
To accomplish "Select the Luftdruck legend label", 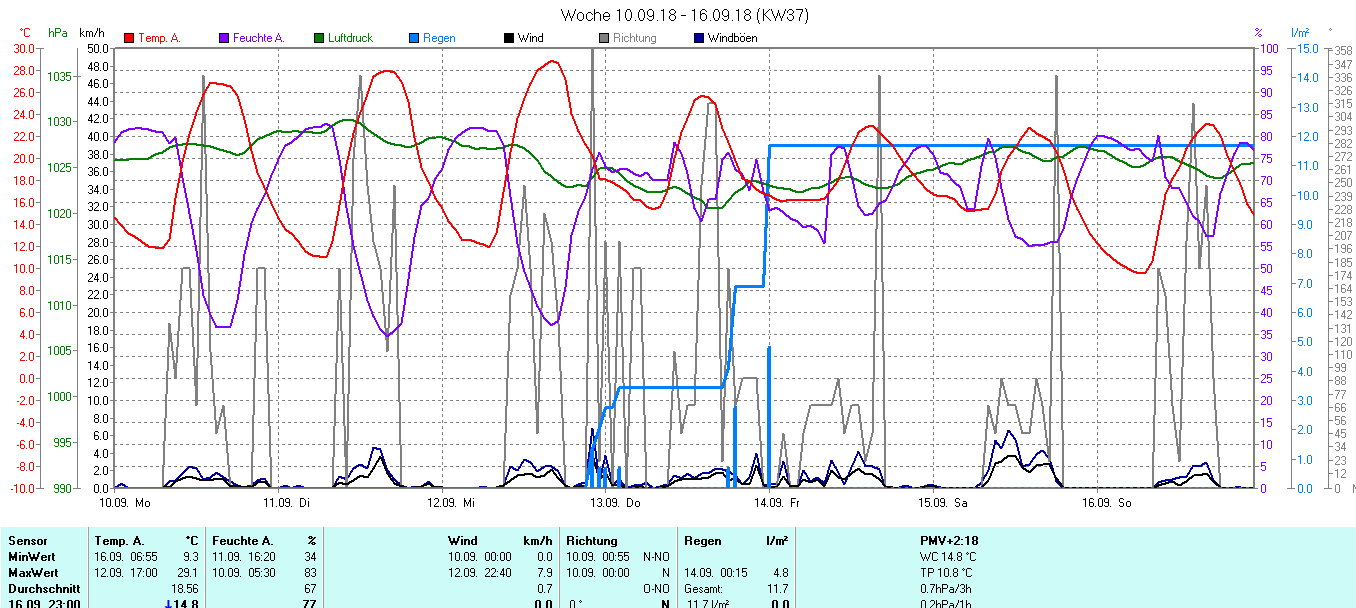I will [x=350, y=38].
